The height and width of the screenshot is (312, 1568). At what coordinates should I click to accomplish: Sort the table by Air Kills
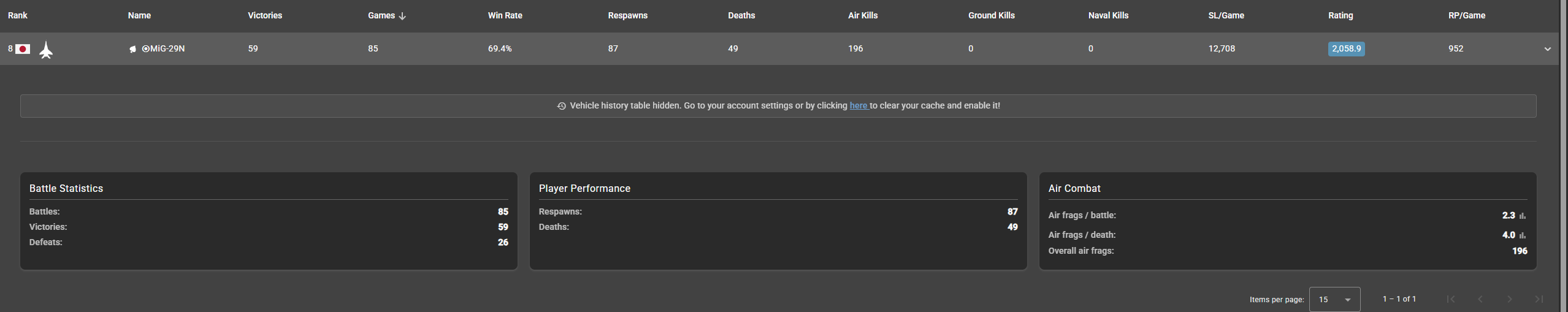pyautogui.click(x=862, y=16)
